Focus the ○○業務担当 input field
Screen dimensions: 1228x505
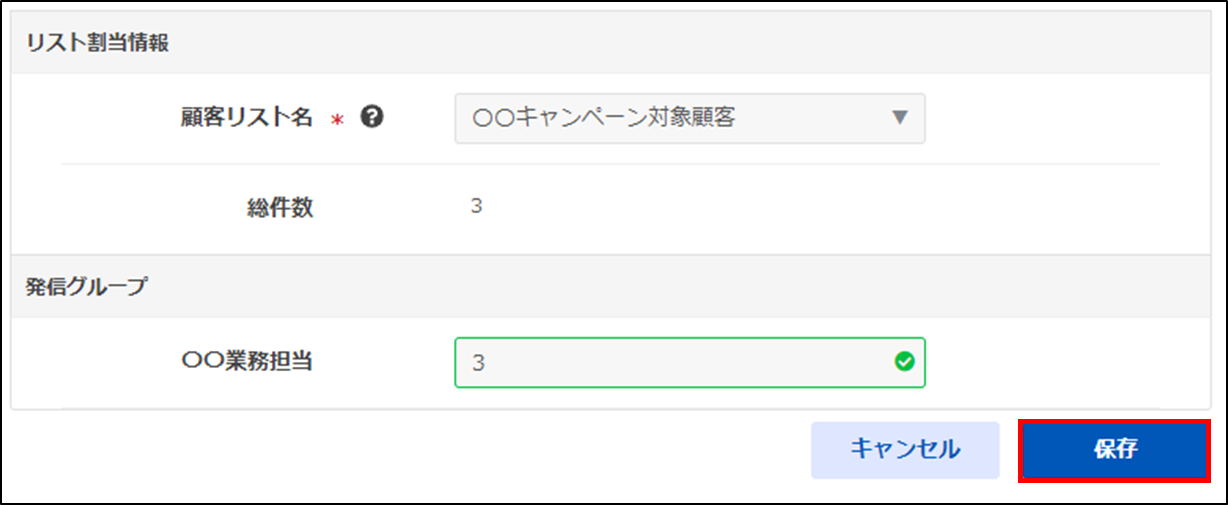coord(680,362)
